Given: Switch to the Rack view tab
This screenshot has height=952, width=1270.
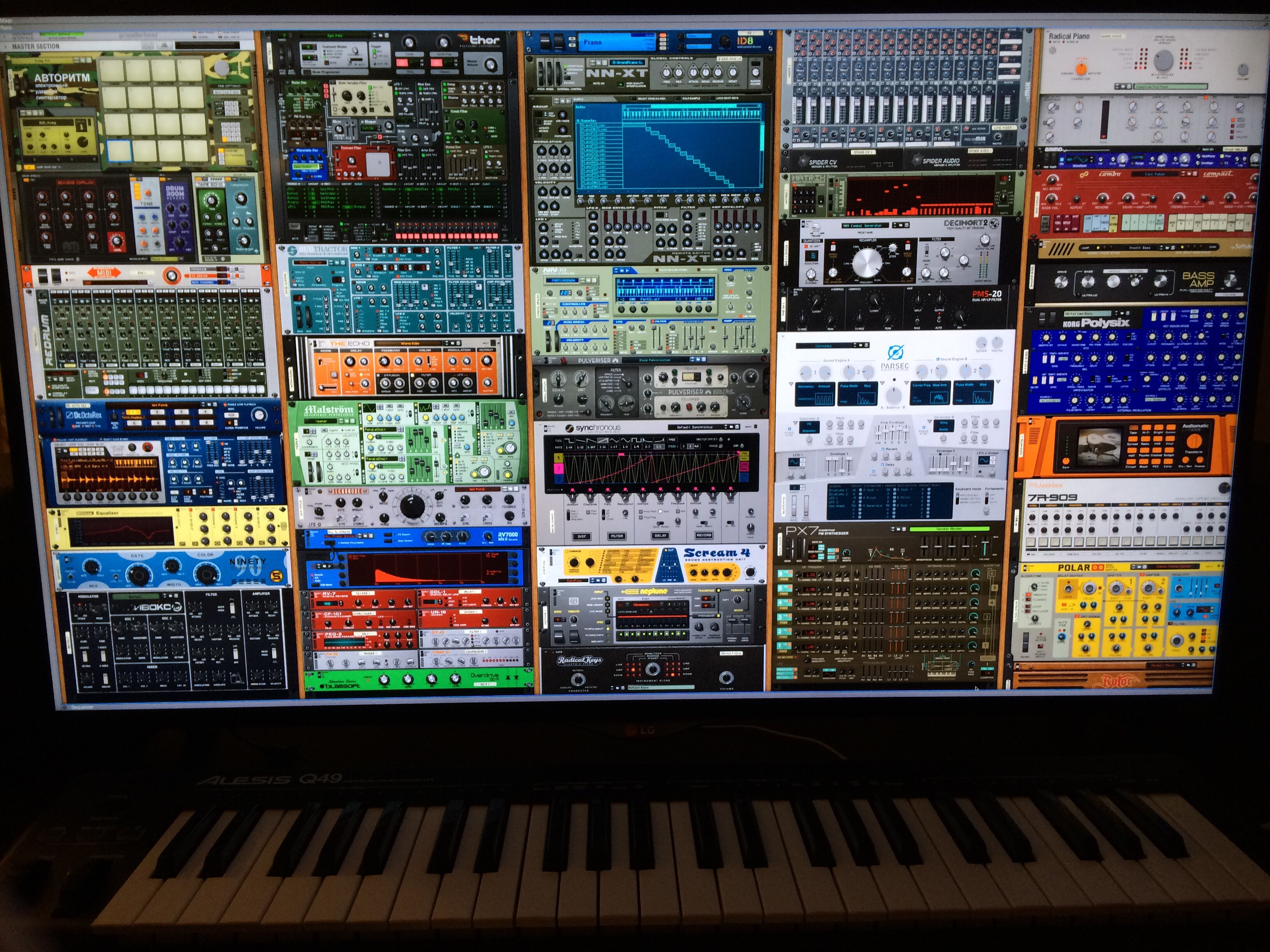Looking at the screenshot, I should click(5, 27).
